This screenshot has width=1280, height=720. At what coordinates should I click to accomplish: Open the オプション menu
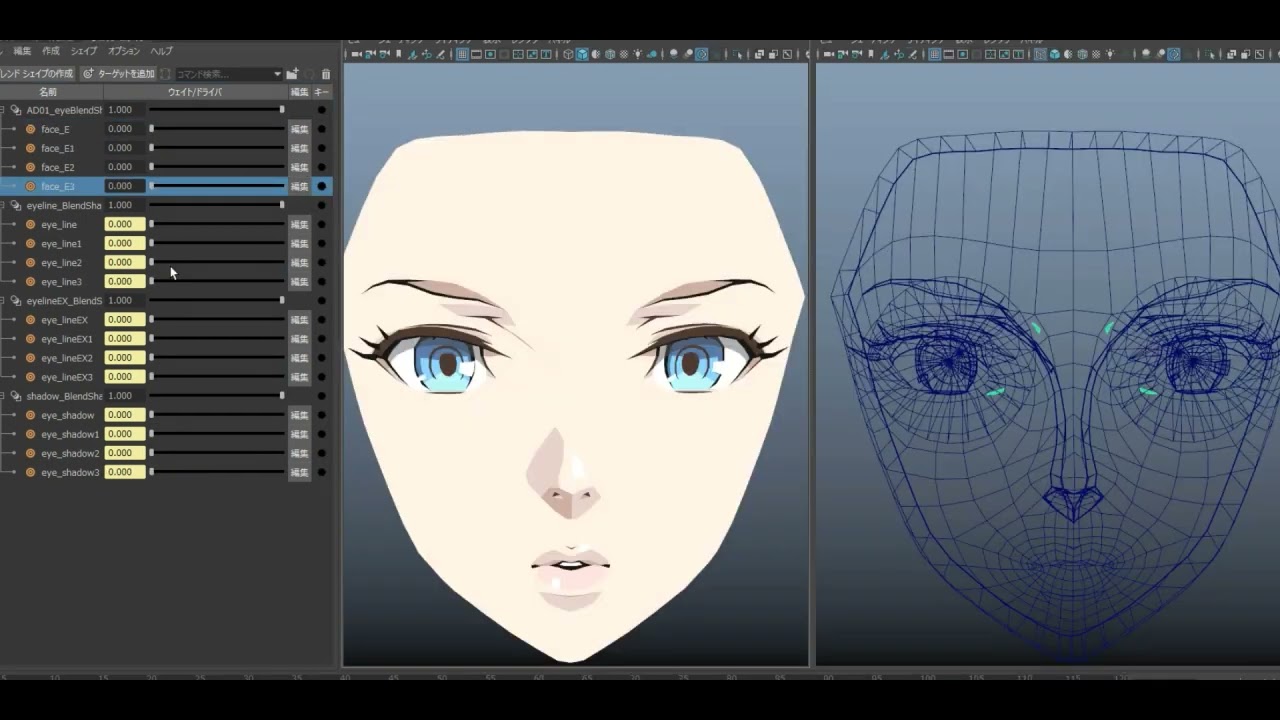click(124, 51)
